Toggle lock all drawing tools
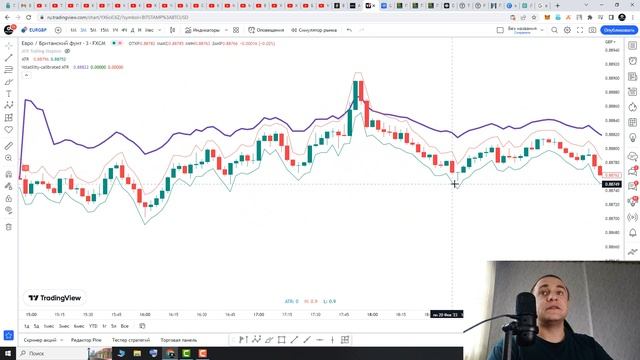640x360 pixels. (x=9, y=198)
